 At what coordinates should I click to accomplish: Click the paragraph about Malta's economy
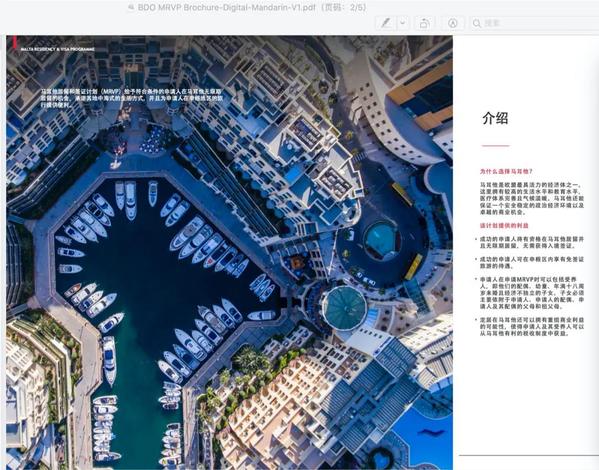pos(532,198)
